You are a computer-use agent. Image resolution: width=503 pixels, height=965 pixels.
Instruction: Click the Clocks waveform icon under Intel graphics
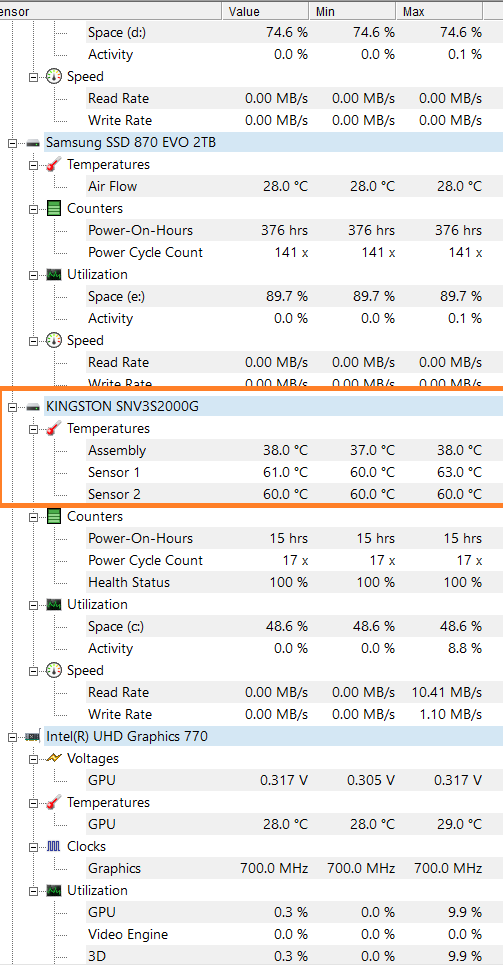tap(54, 846)
